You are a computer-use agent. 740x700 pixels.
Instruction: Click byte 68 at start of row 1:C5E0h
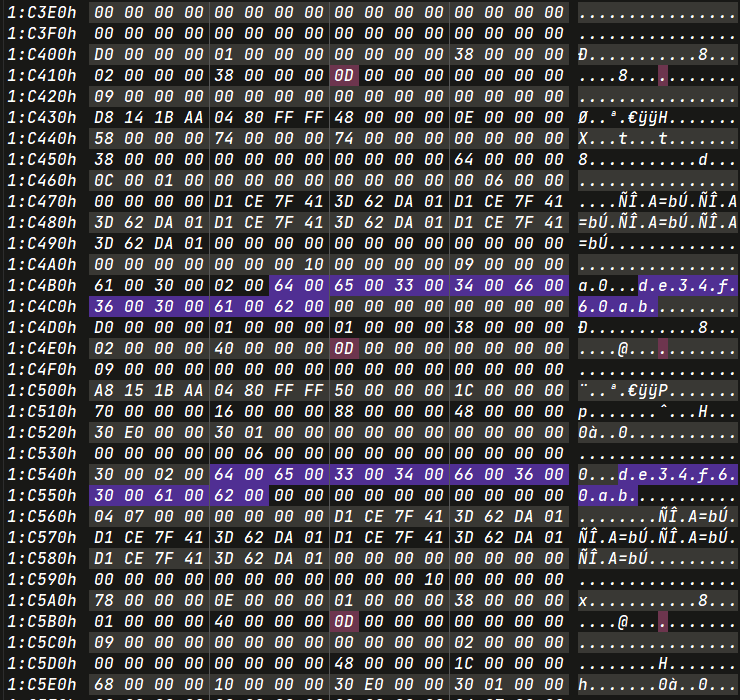104,685
